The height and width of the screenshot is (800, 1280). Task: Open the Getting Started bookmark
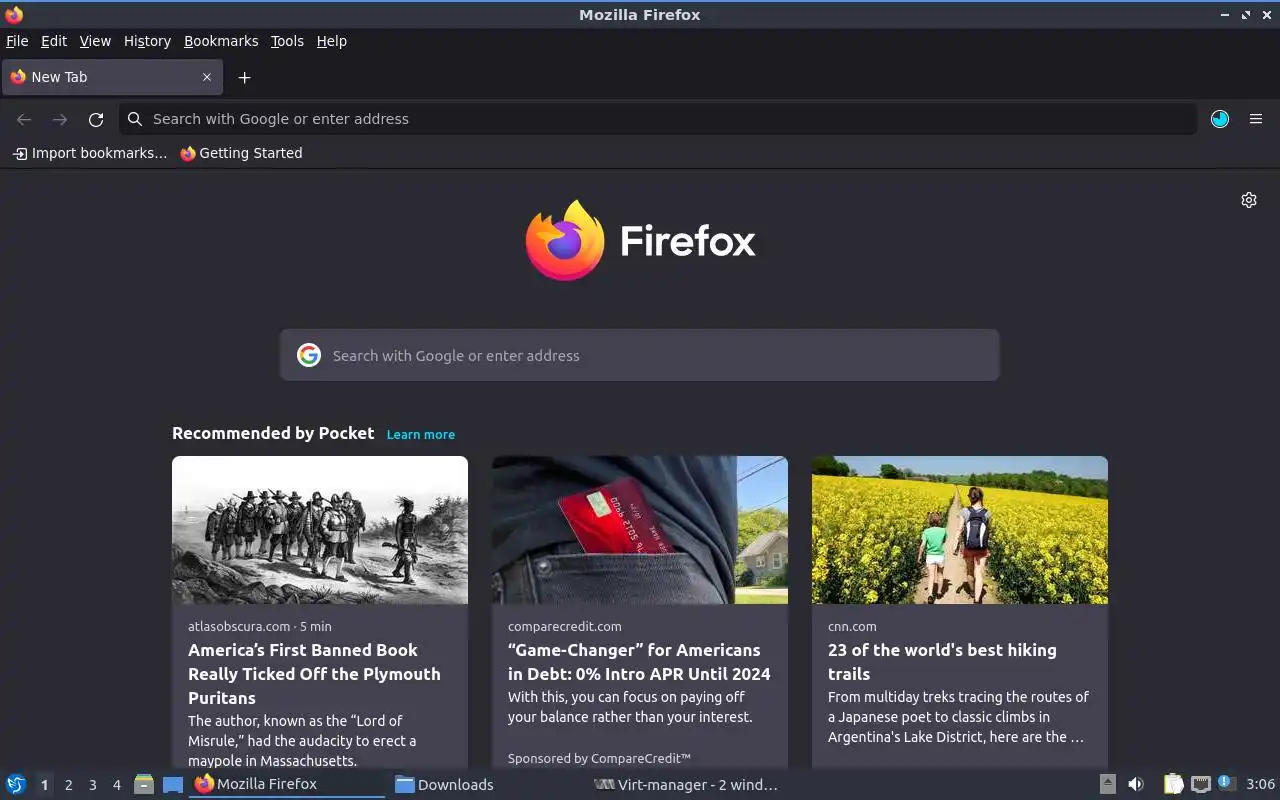[241, 153]
